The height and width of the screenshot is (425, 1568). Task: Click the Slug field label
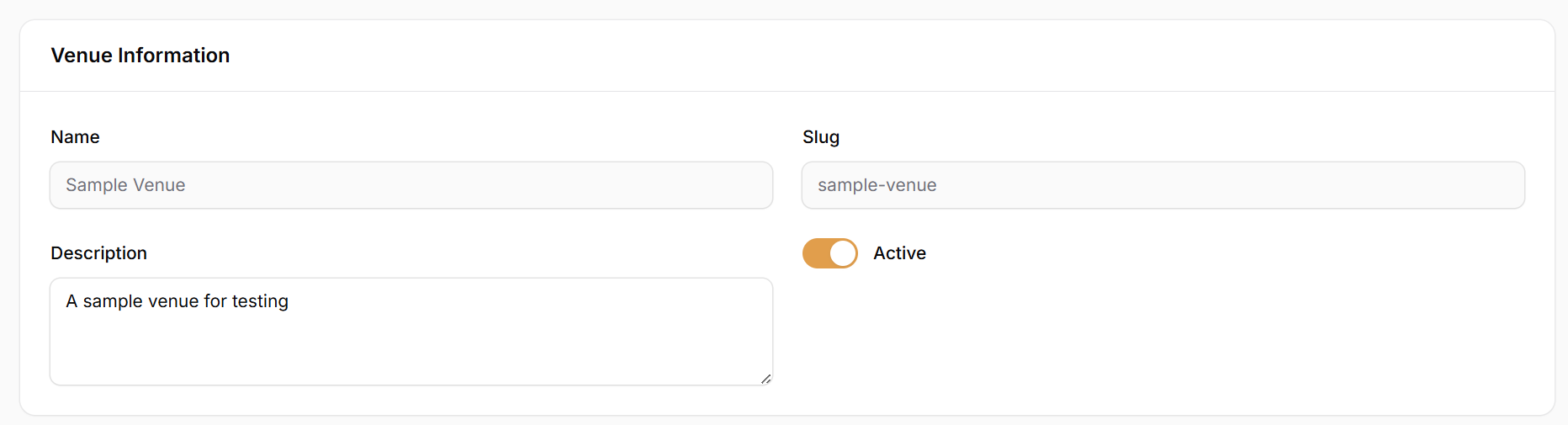[x=820, y=137]
